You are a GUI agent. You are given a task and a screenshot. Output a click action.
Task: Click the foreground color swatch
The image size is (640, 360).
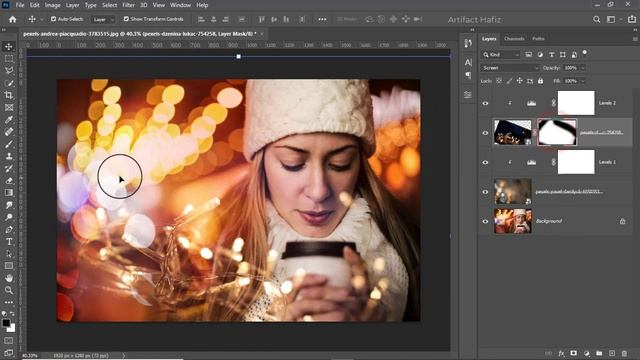tap(6, 323)
